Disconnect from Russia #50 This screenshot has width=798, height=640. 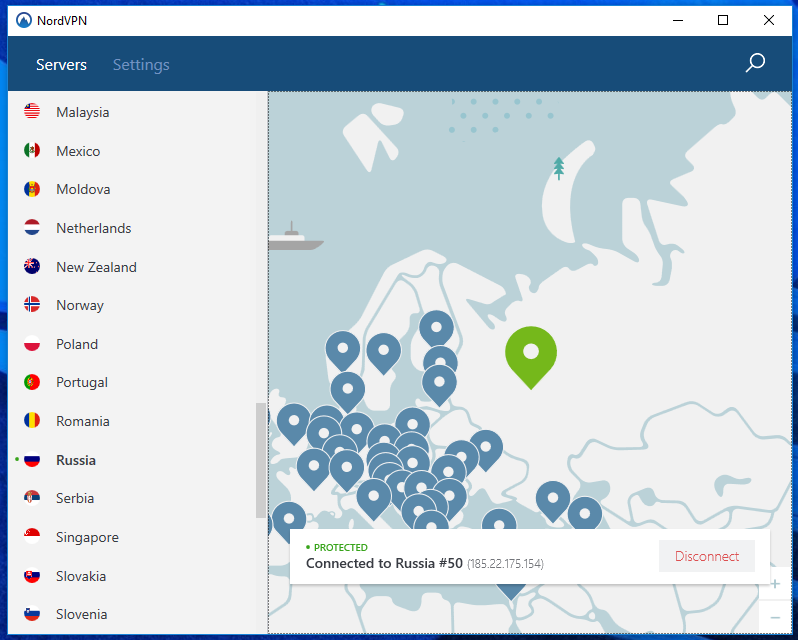click(x=706, y=556)
